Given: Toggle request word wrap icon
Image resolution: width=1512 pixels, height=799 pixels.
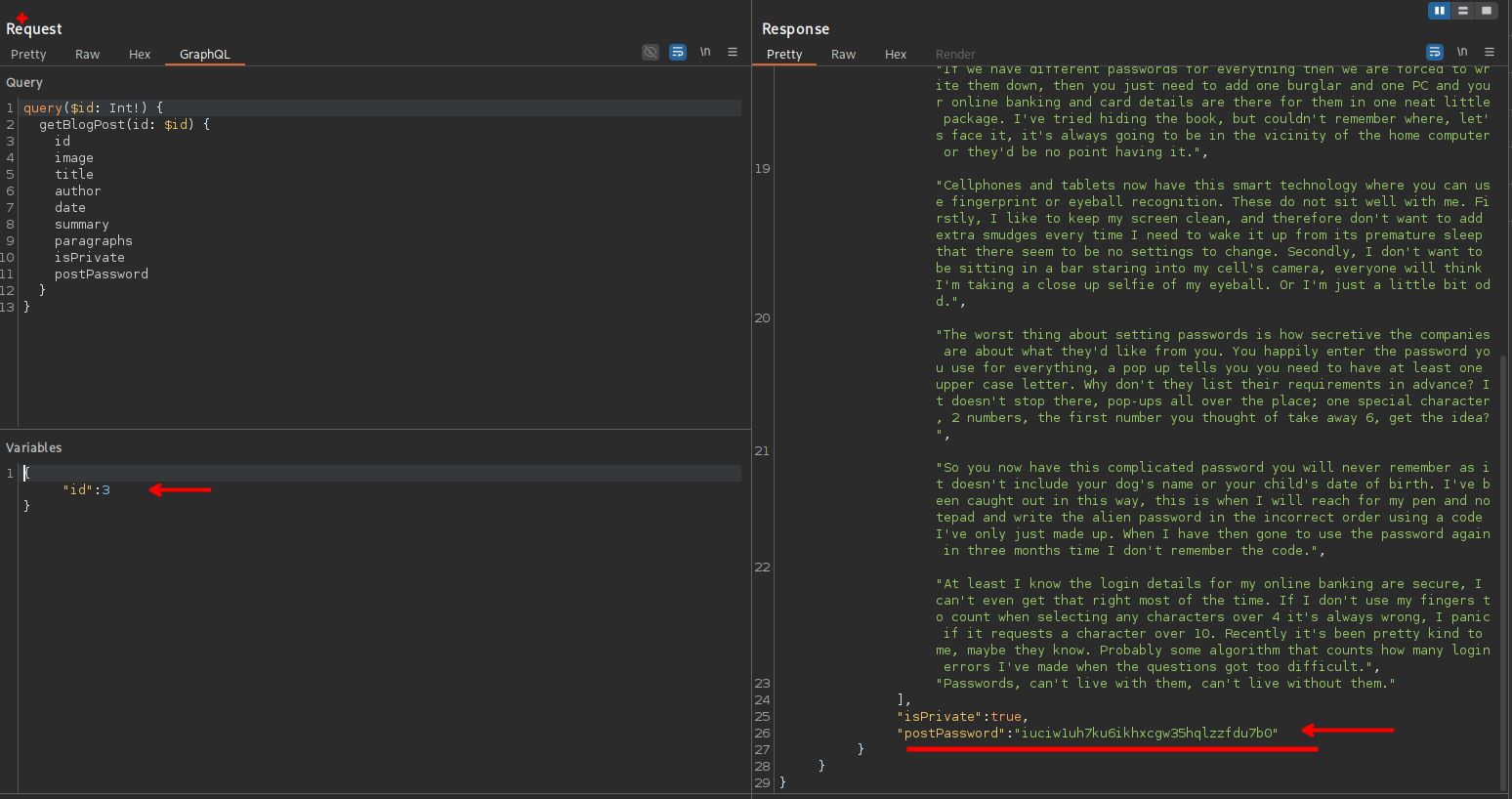Looking at the screenshot, I should coord(678,53).
